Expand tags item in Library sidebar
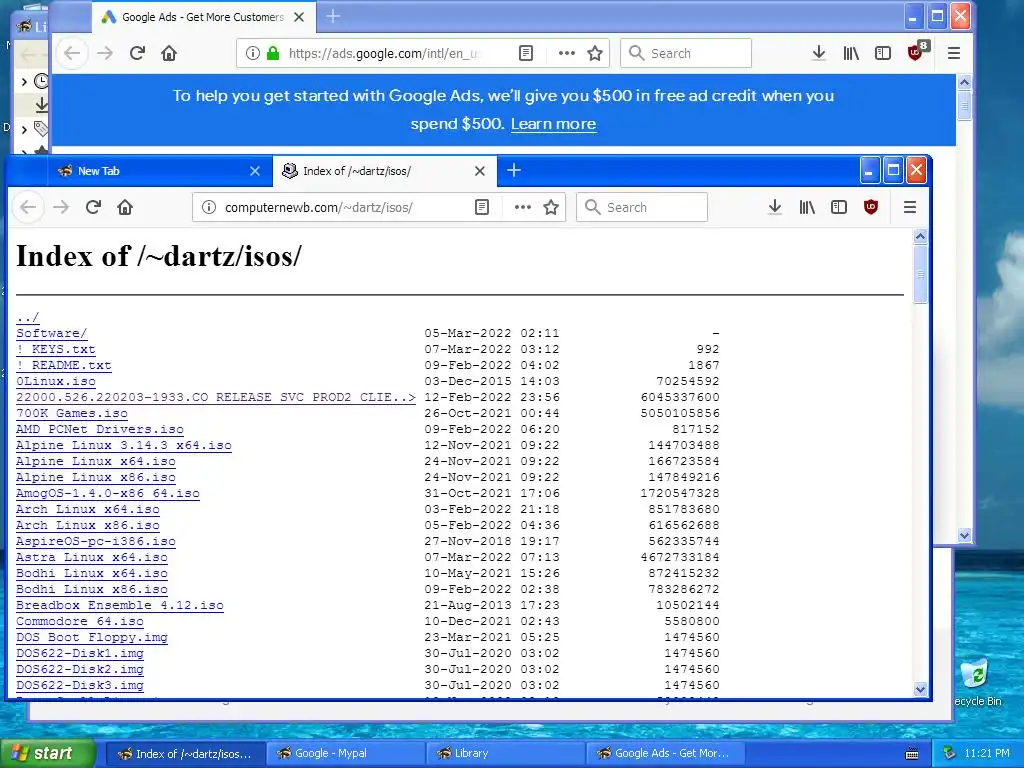Viewport: 1024px width, 768px height. tap(24, 129)
